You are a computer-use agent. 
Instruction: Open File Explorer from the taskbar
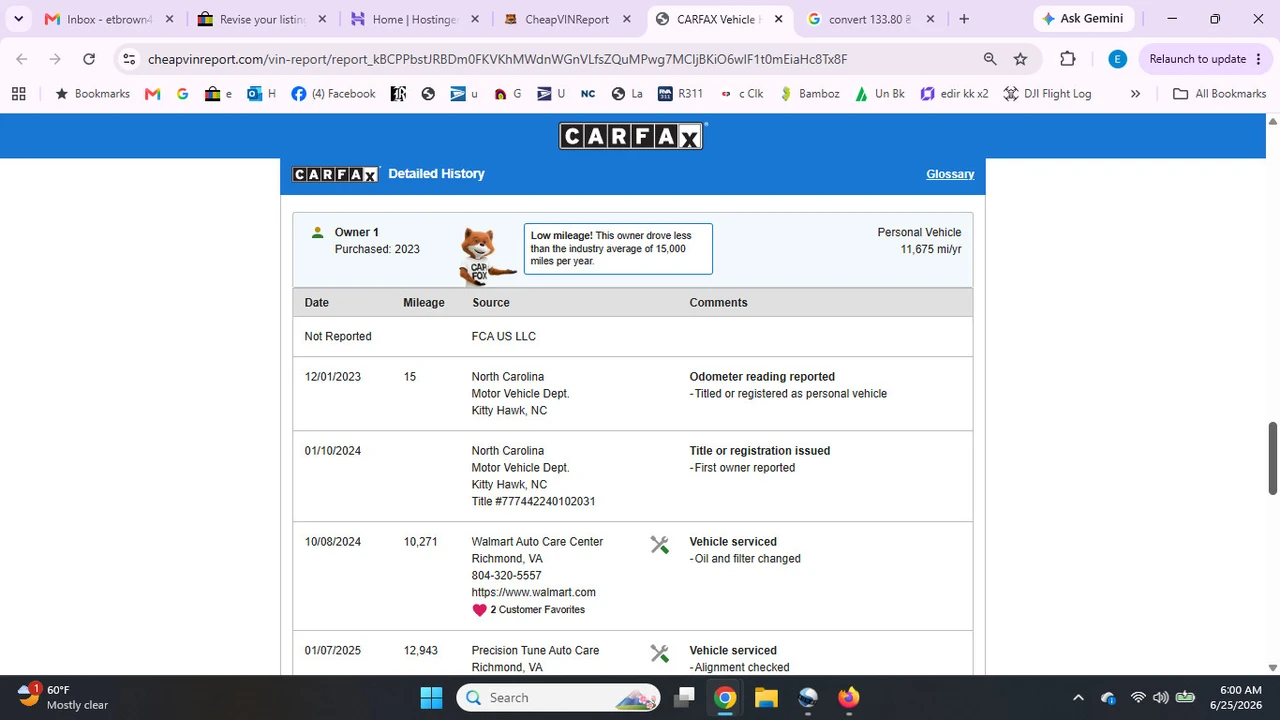pos(766,697)
